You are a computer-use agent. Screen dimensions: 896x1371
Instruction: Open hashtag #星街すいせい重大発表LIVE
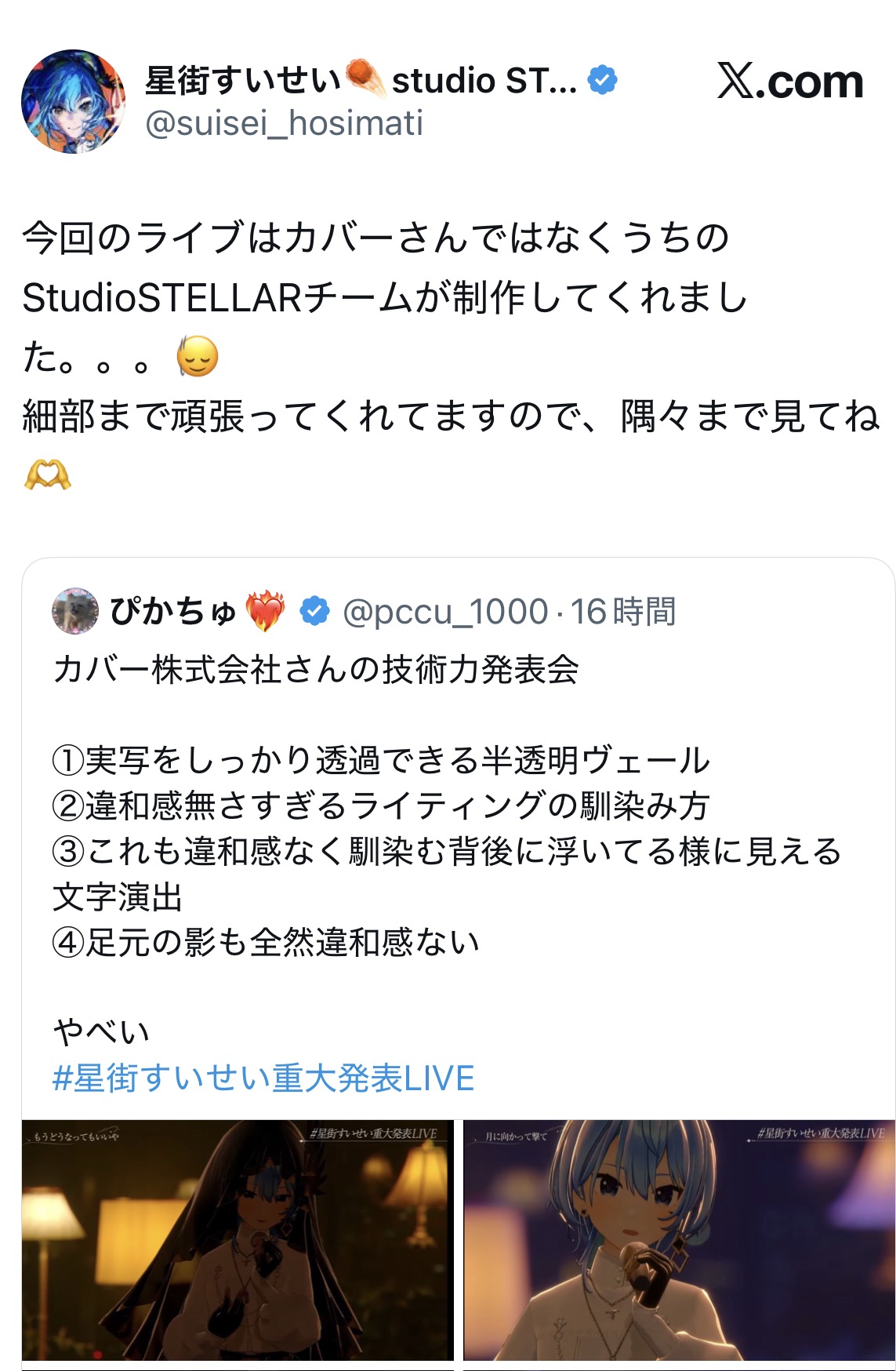[263, 1078]
